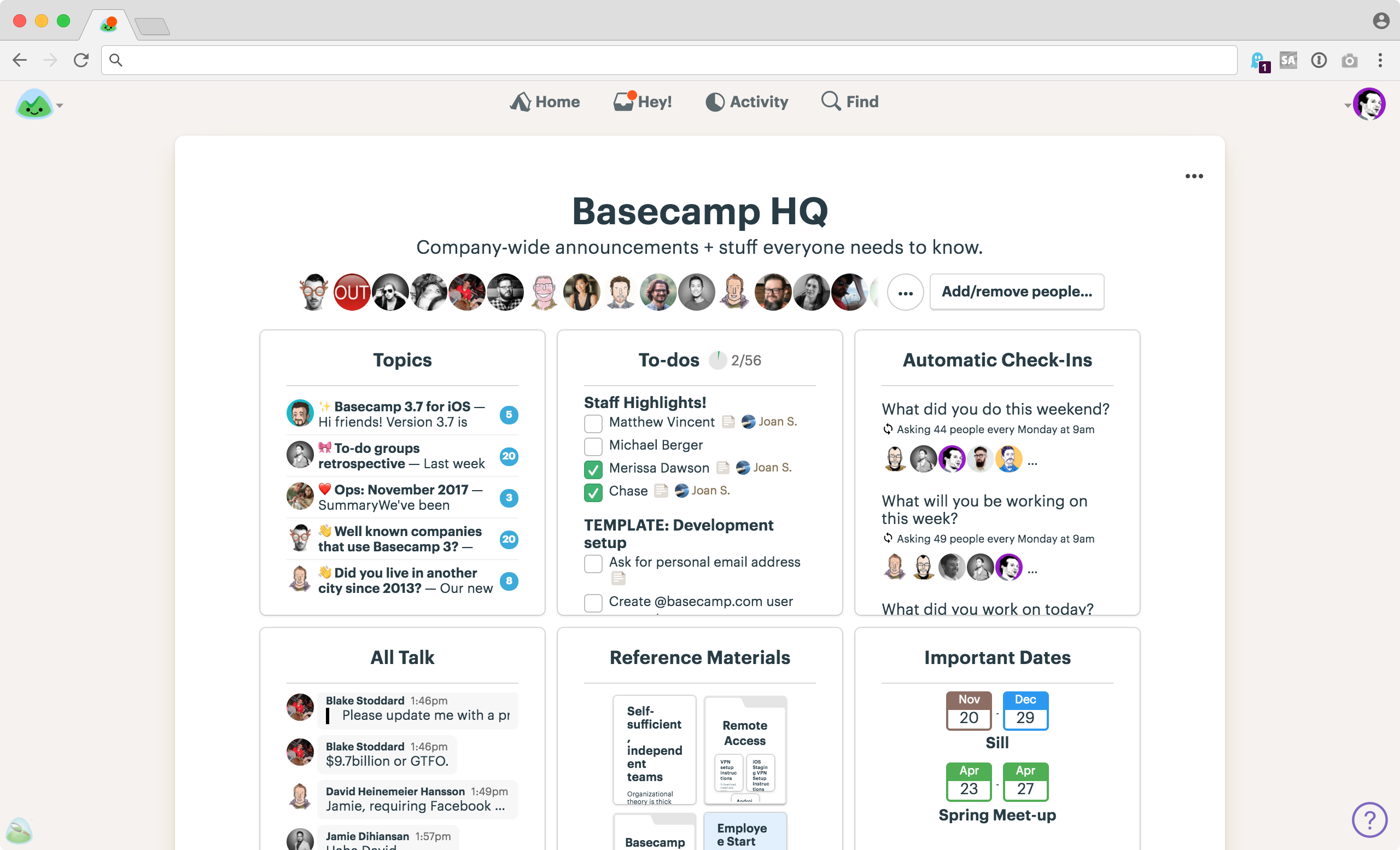Click the red OUT avatar in people row
This screenshot has height=850, width=1400.
click(352, 292)
